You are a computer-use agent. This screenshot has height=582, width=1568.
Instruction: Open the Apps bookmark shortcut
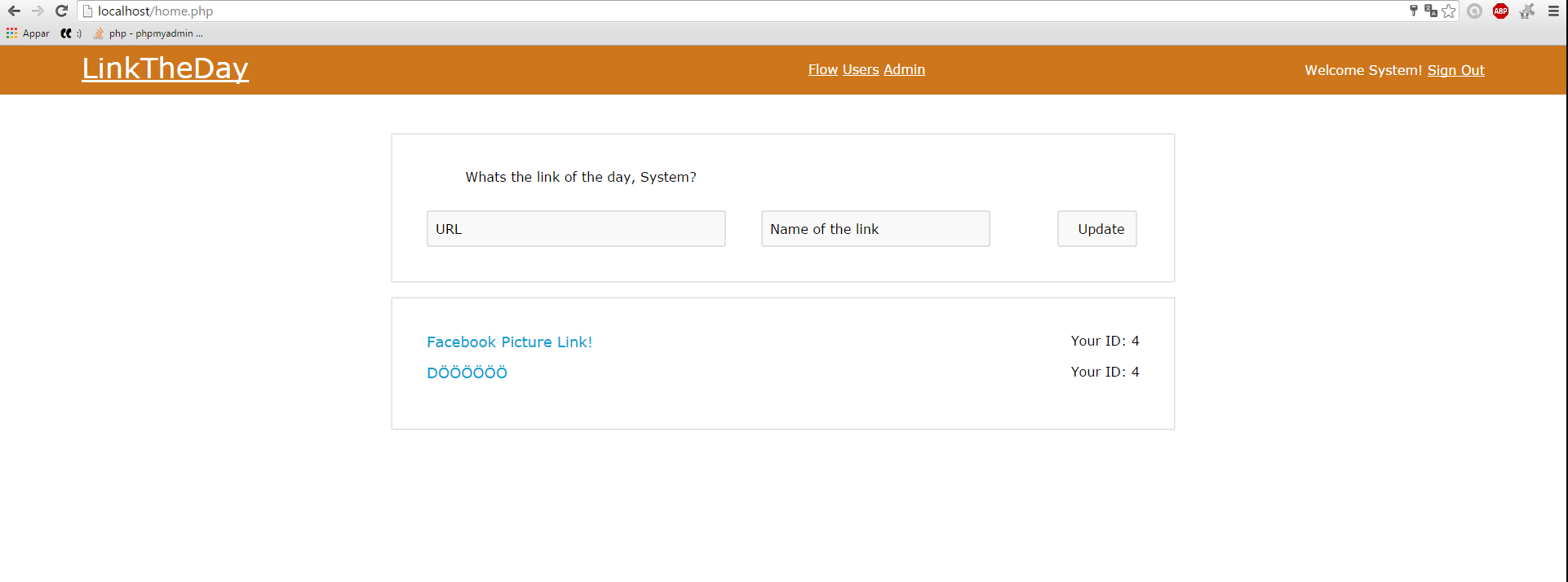click(x=28, y=33)
